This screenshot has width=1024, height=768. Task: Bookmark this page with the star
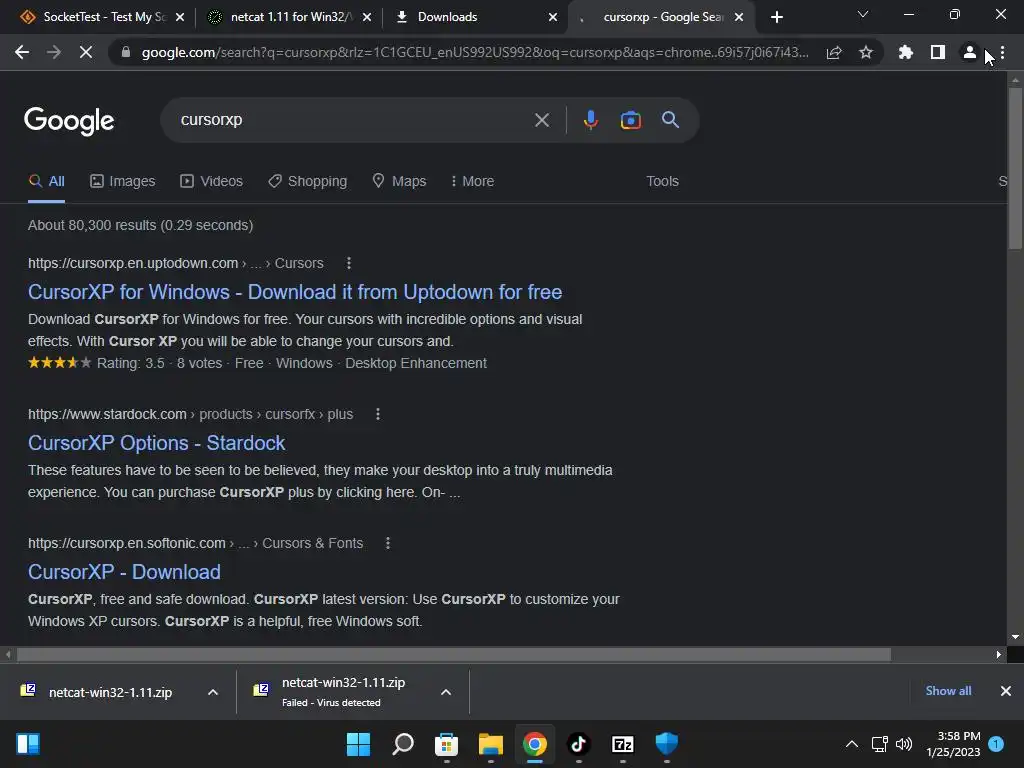pos(866,52)
